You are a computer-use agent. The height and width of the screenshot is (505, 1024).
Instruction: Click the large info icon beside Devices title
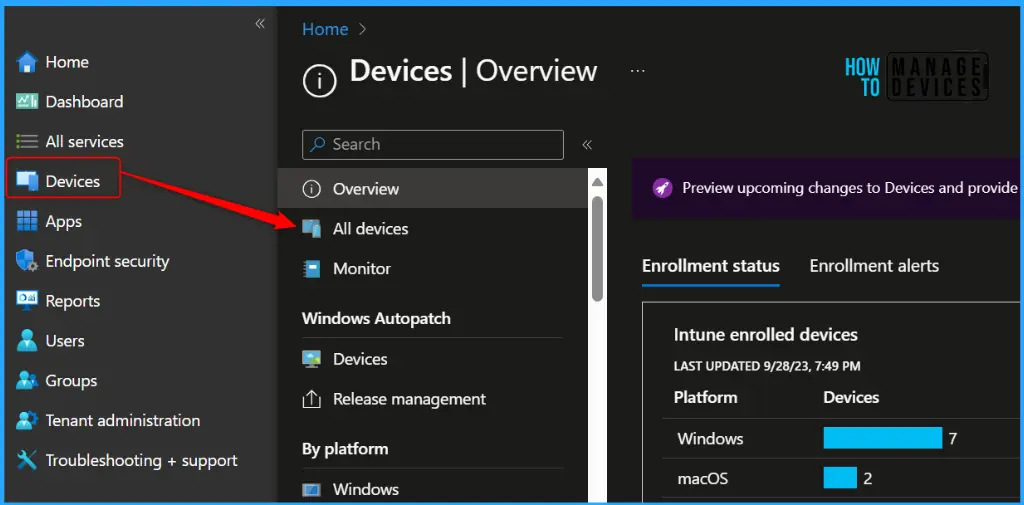pyautogui.click(x=320, y=82)
